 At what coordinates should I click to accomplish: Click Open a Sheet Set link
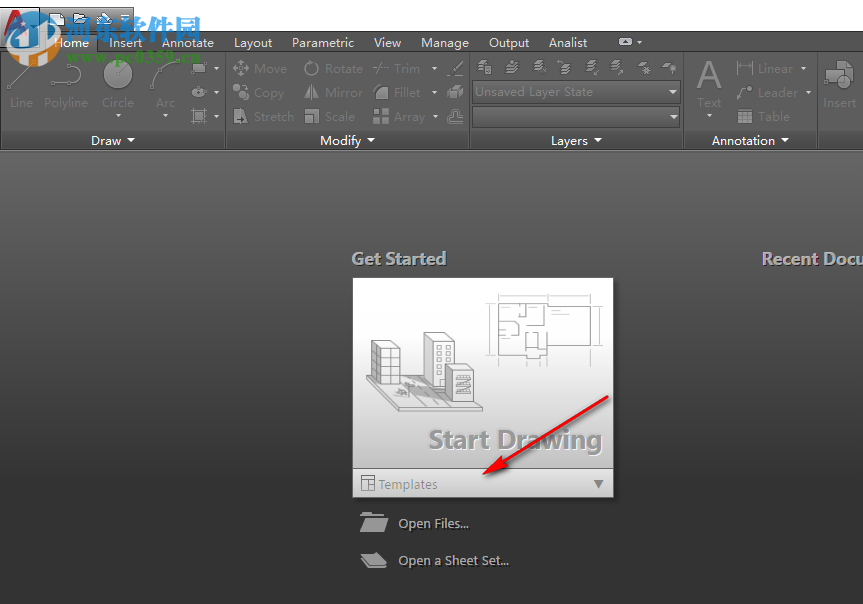[452, 561]
